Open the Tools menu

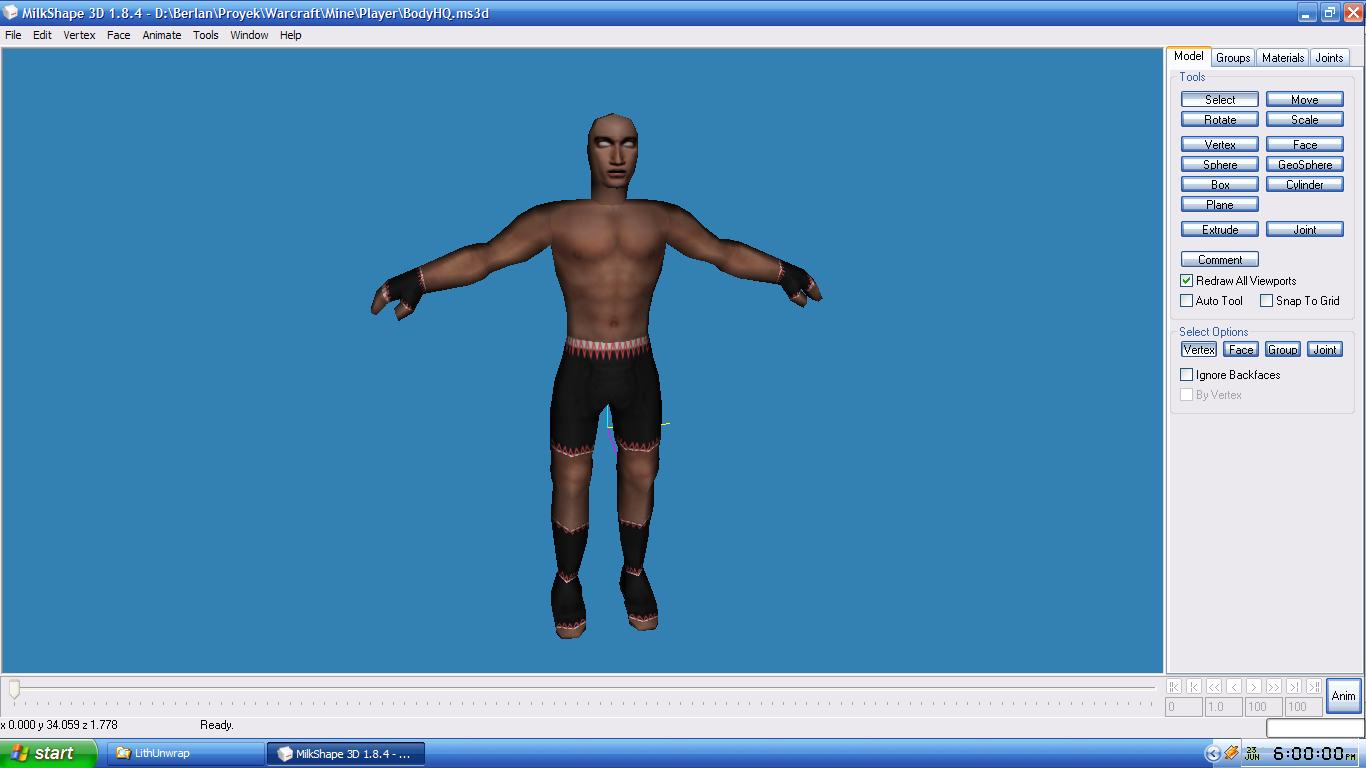point(206,35)
